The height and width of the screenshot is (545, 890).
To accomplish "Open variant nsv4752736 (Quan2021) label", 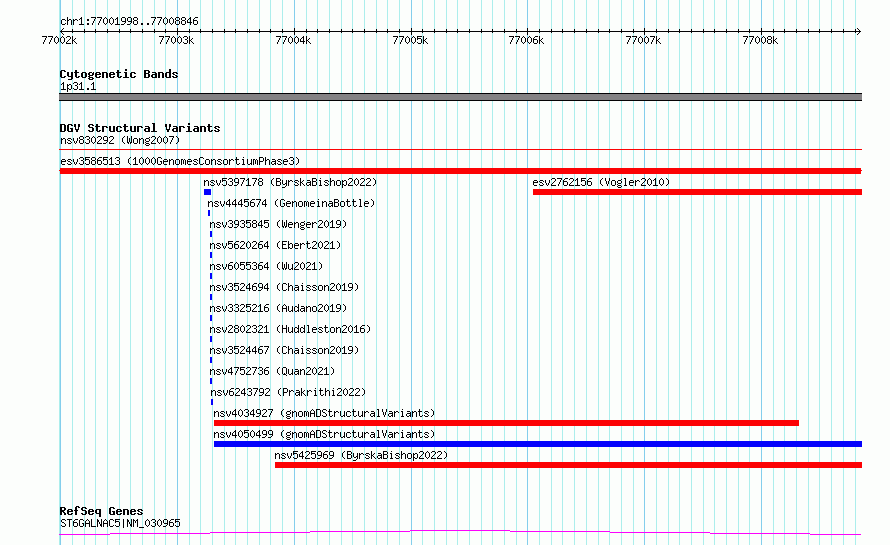I will (x=272, y=371).
